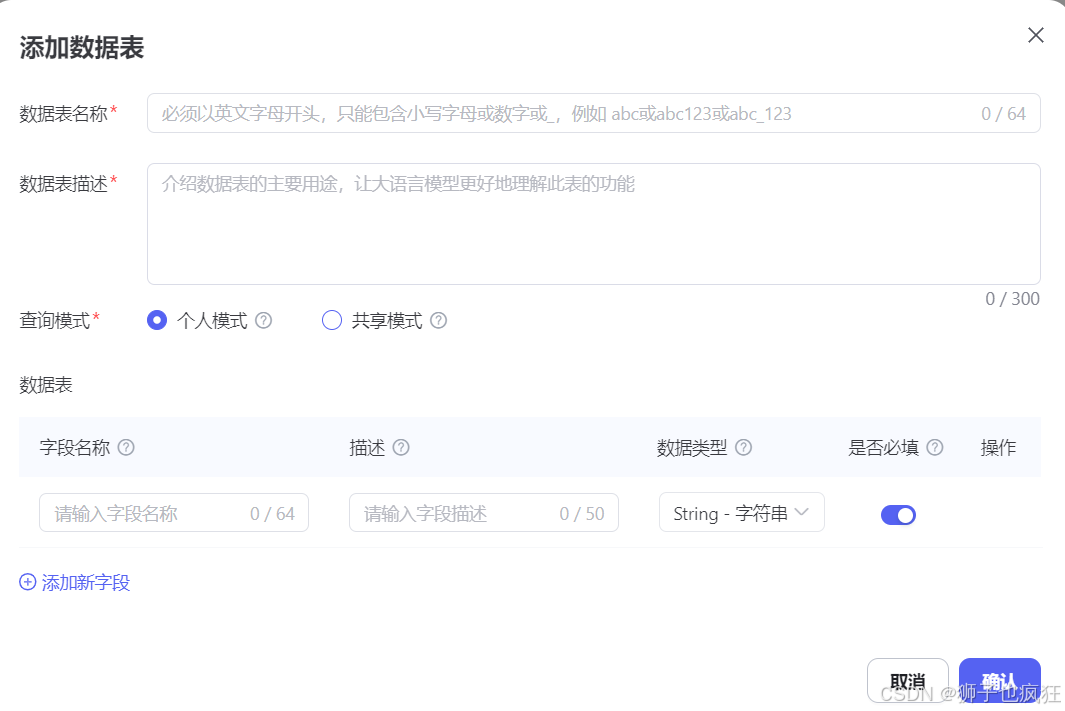Screen dimensions: 1065x711
Task: Click the 数据表名称 input field
Action: [594, 113]
